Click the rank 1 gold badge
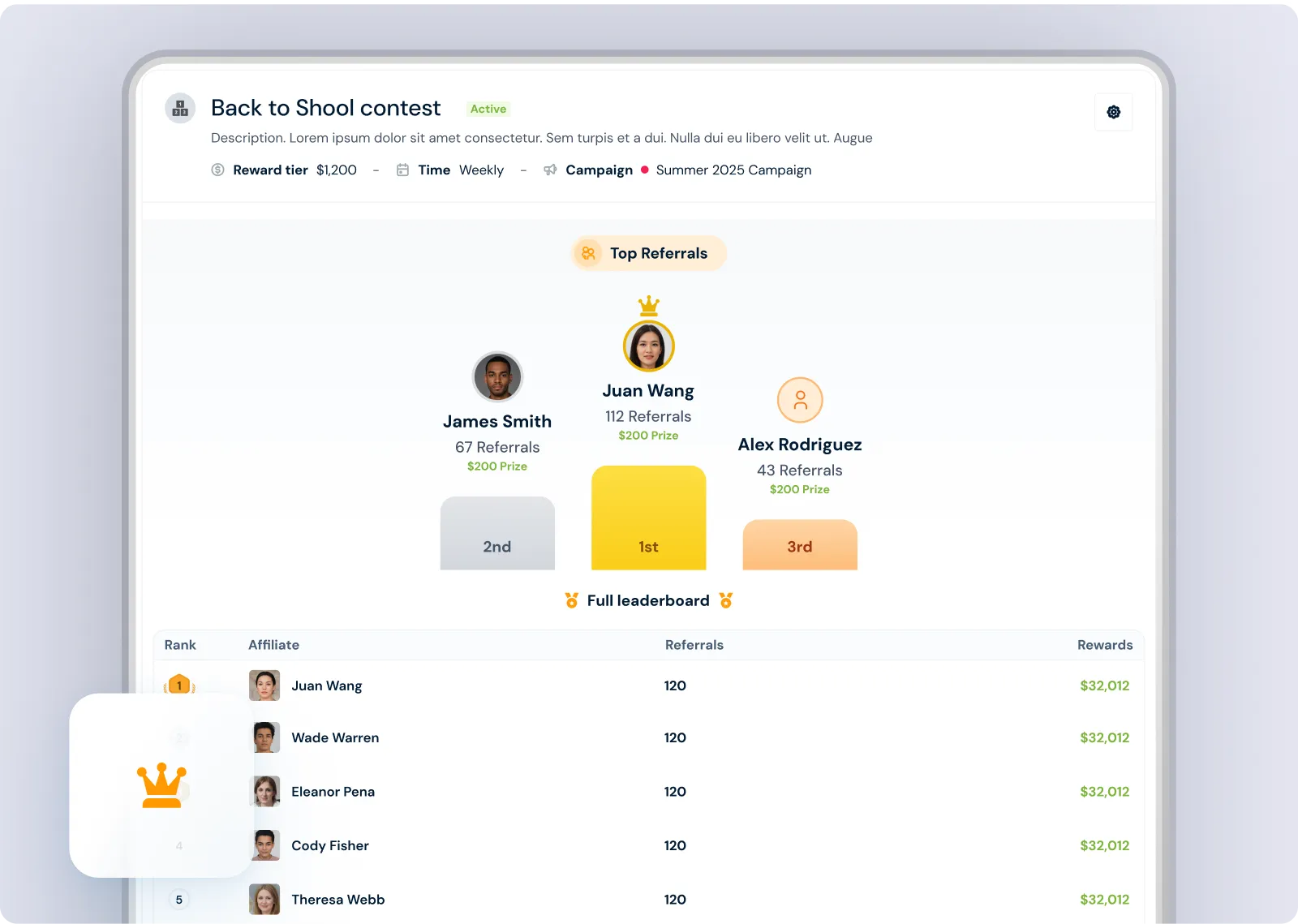 tap(179, 685)
